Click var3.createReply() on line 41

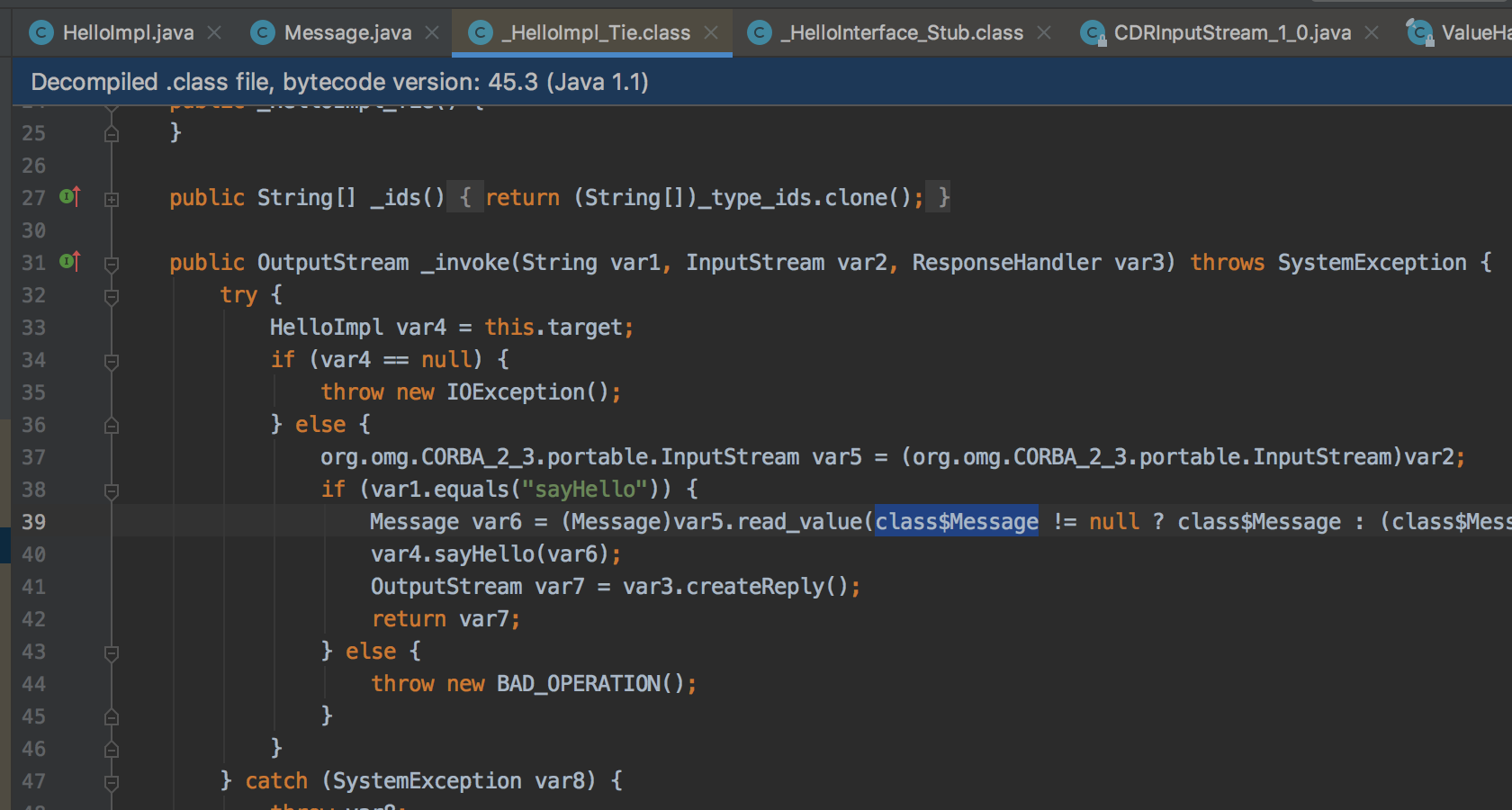(x=735, y=586)
